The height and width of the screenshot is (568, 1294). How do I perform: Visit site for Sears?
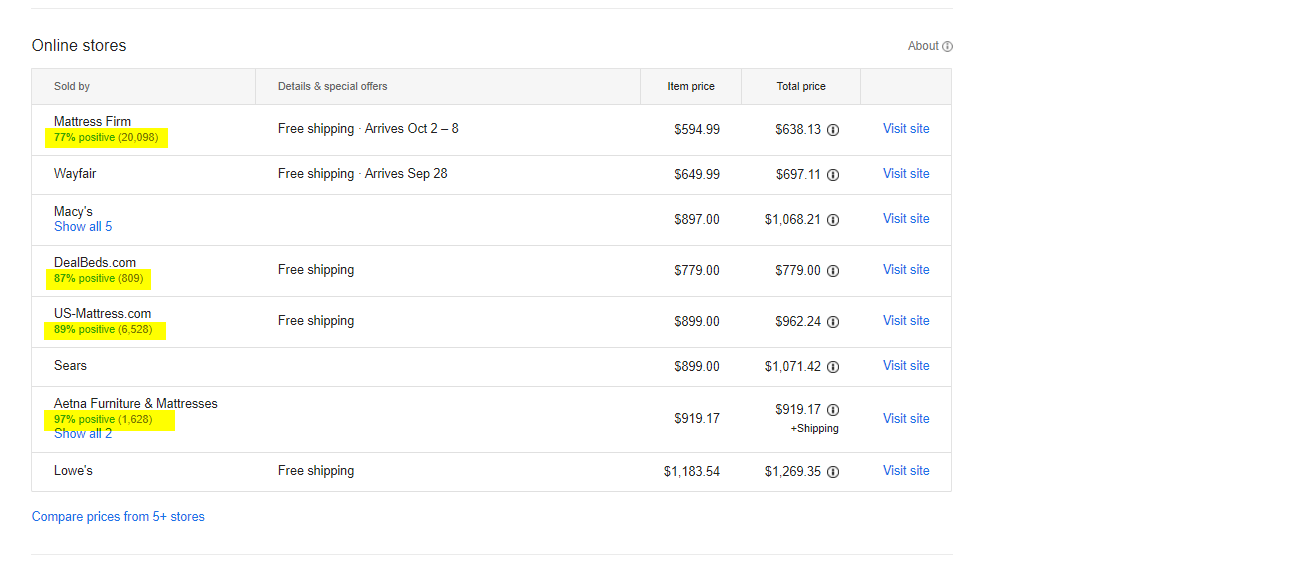pos(906,365)
